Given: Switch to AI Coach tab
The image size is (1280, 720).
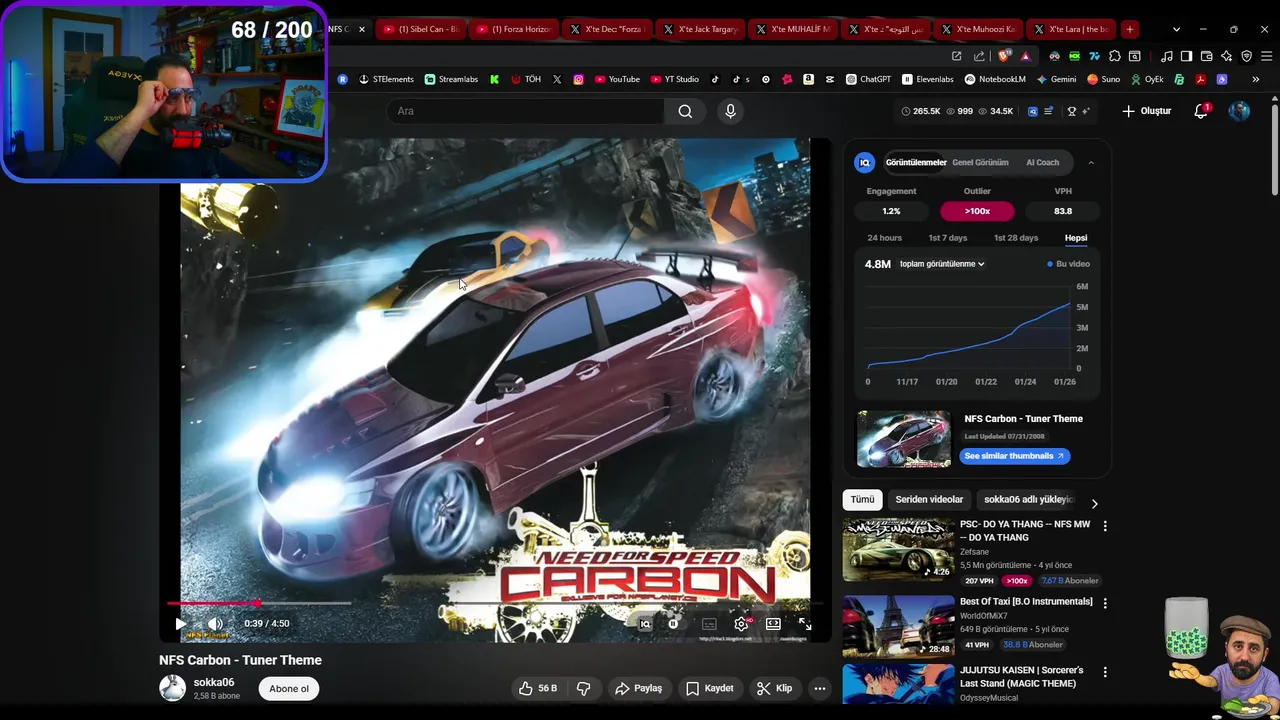Looking at the screenshot, I should coord(1042,162).
